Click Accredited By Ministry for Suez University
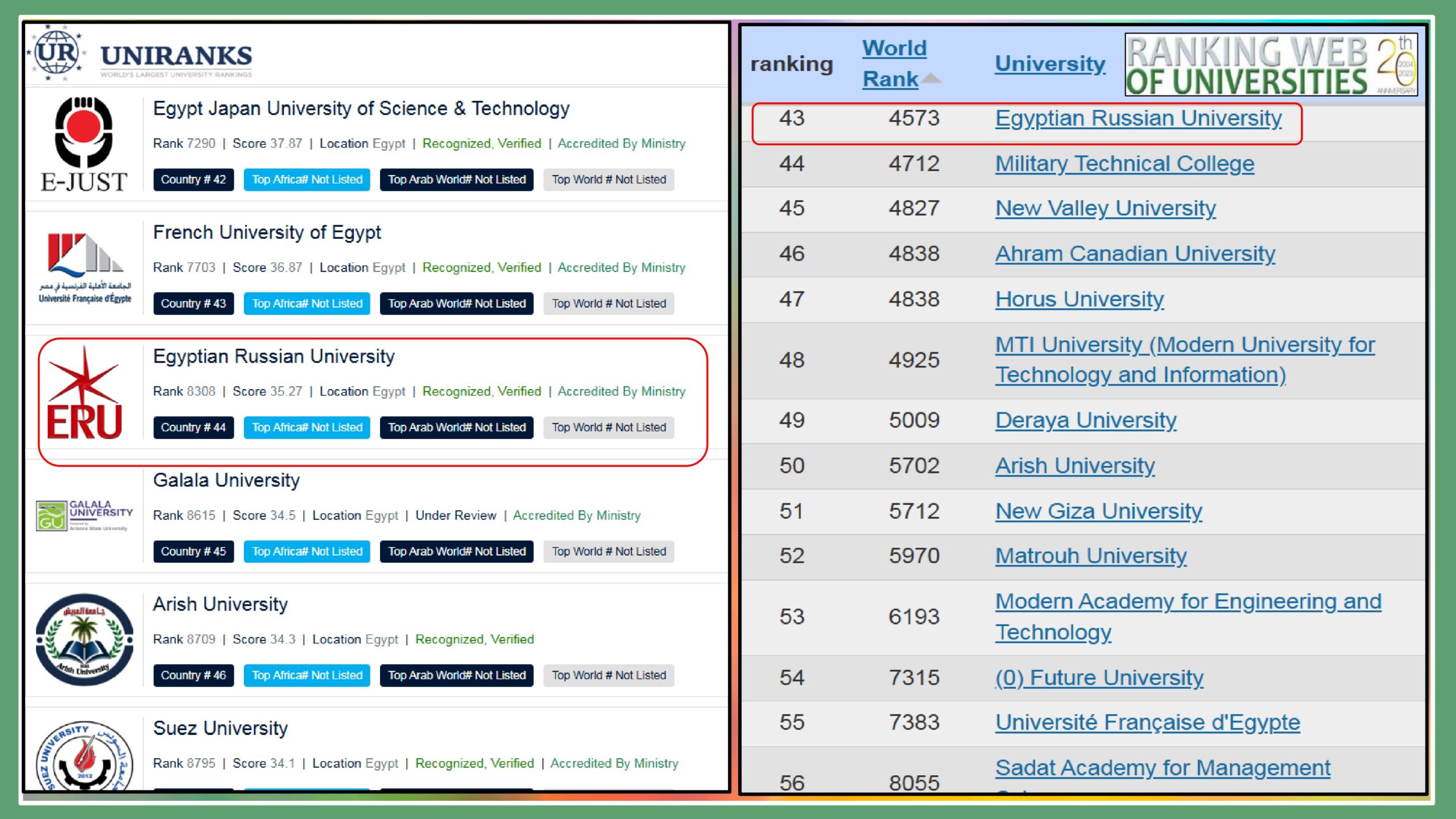 coord(614,763)
